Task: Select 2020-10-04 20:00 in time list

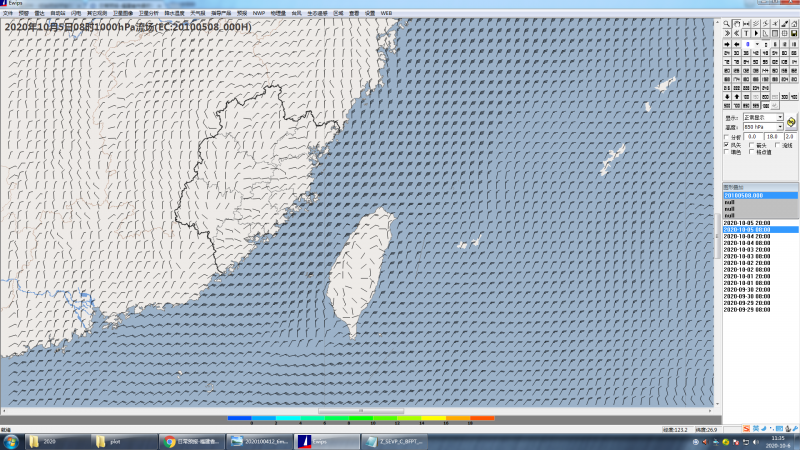Action: click(747, 236)
